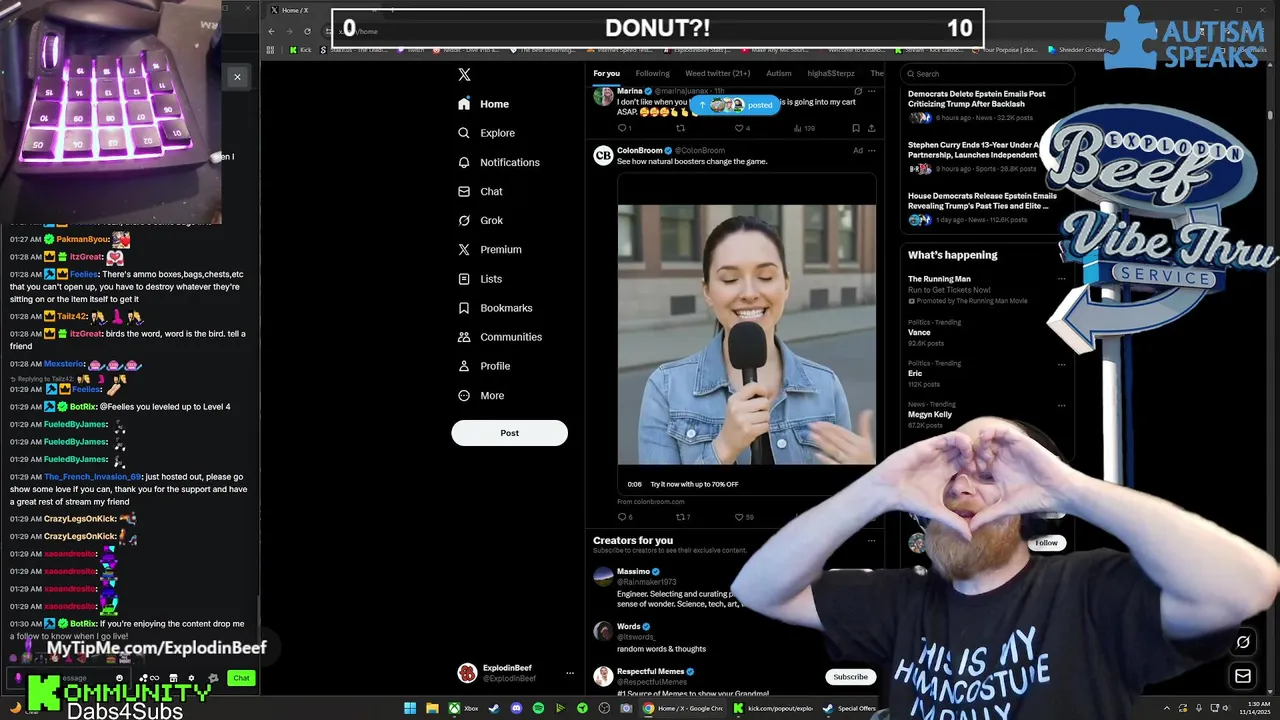Viewport: 1280px width, 720px height.
Task: Click the Follow button
Action: (1046, 543)
